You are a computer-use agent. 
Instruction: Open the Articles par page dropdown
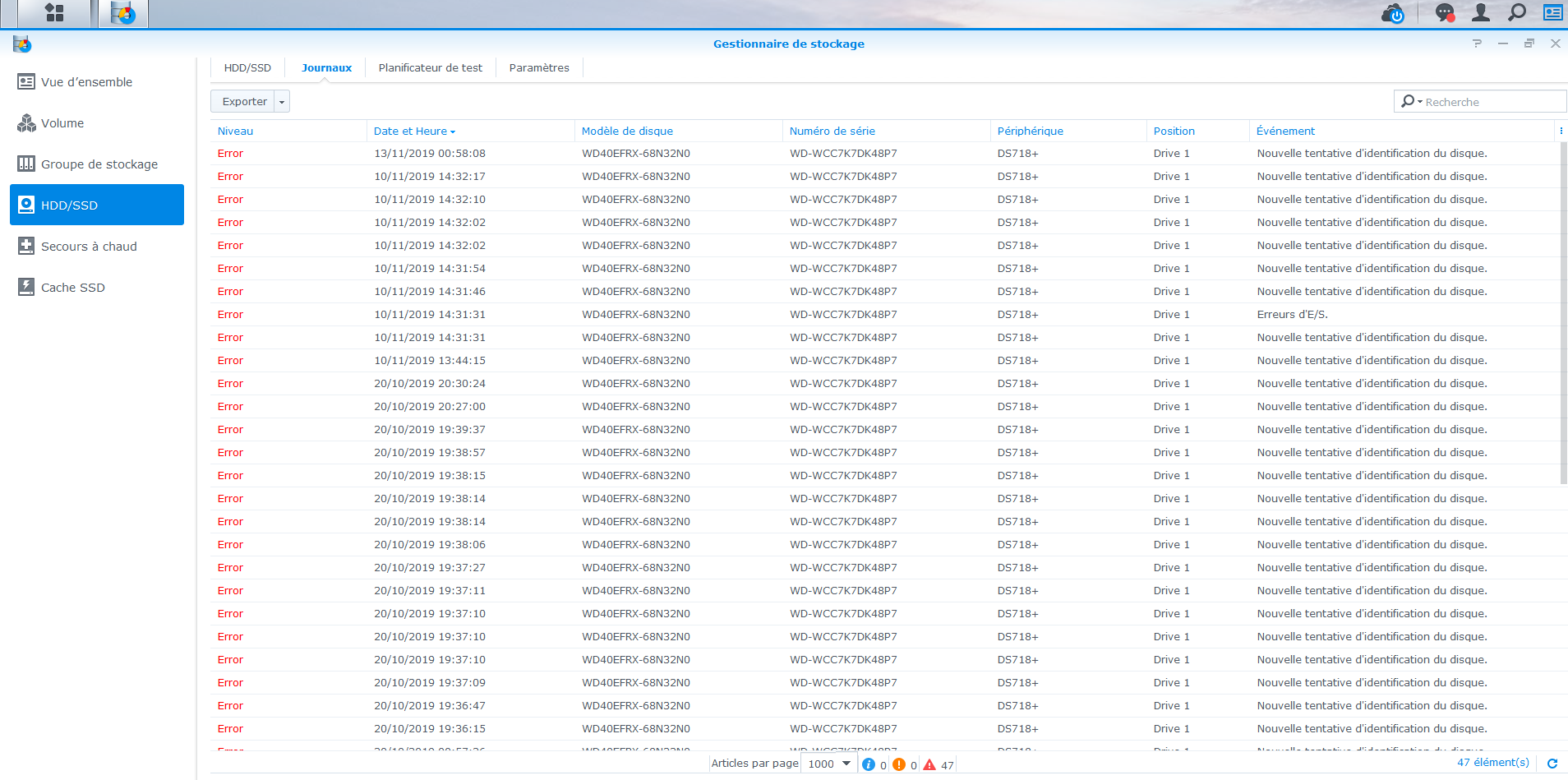[x=829, y=764]
